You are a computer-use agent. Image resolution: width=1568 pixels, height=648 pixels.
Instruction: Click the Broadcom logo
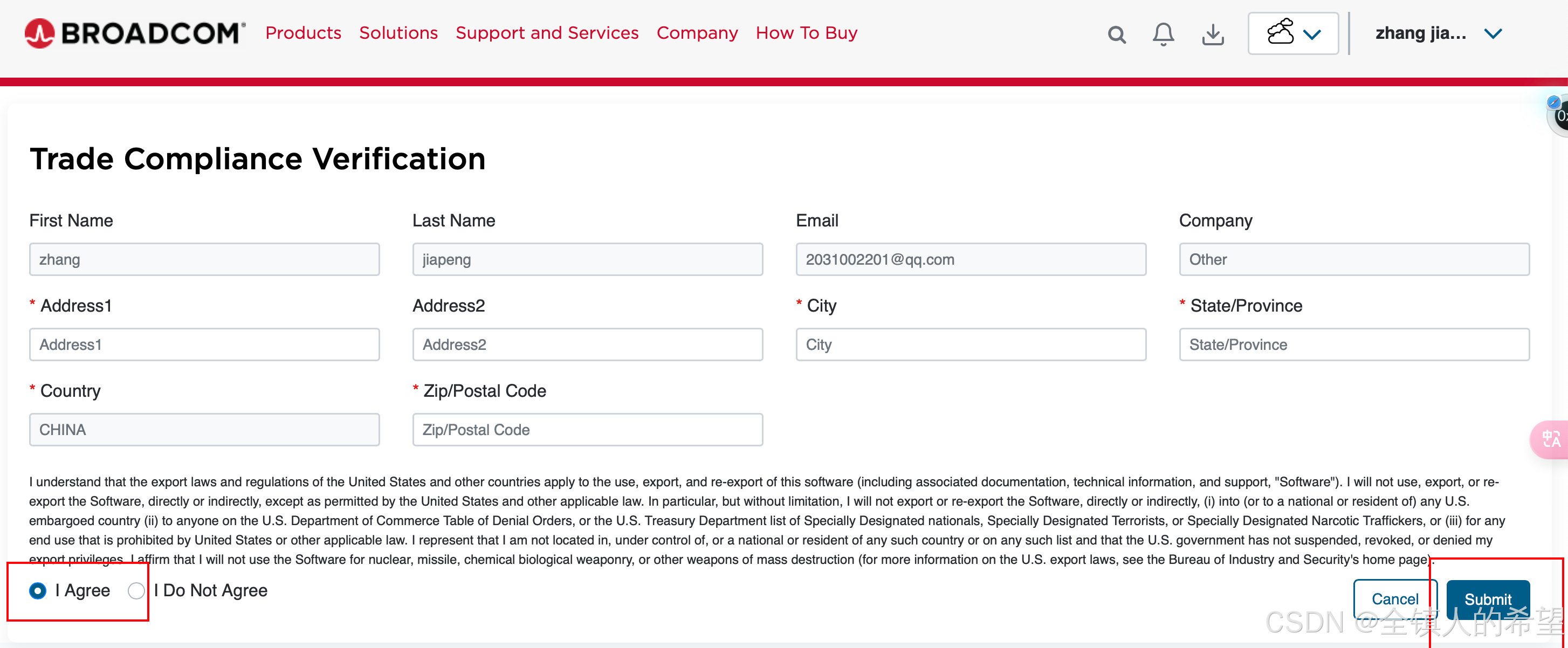135,33
